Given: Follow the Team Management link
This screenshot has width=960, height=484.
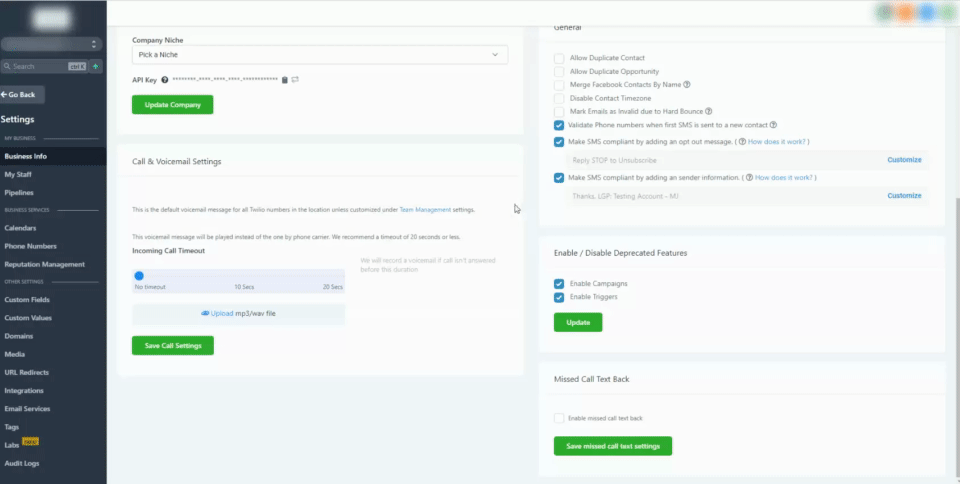Looking at the screenshot, I should (425, 209).
